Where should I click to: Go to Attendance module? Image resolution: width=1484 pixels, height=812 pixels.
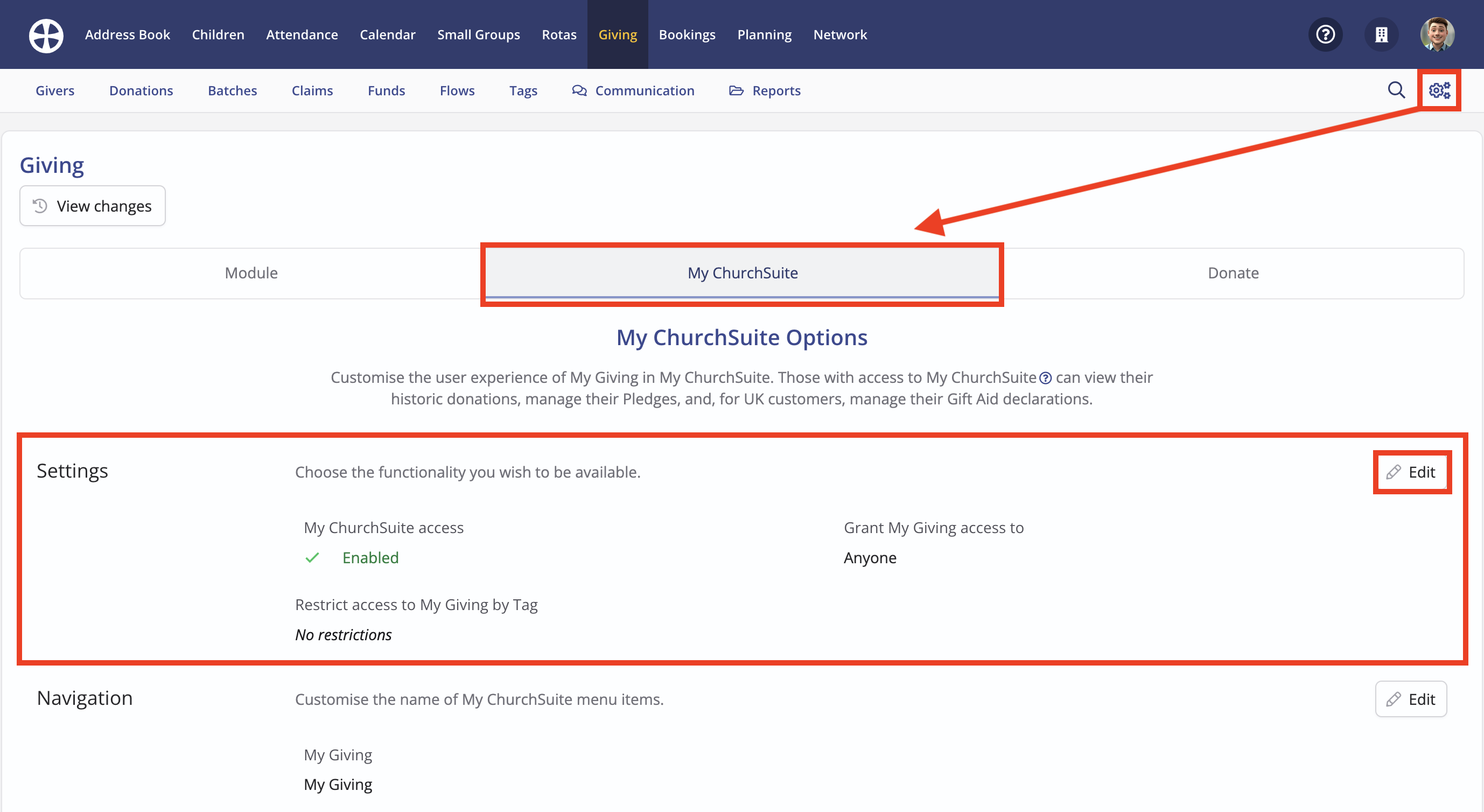[302, 34]
